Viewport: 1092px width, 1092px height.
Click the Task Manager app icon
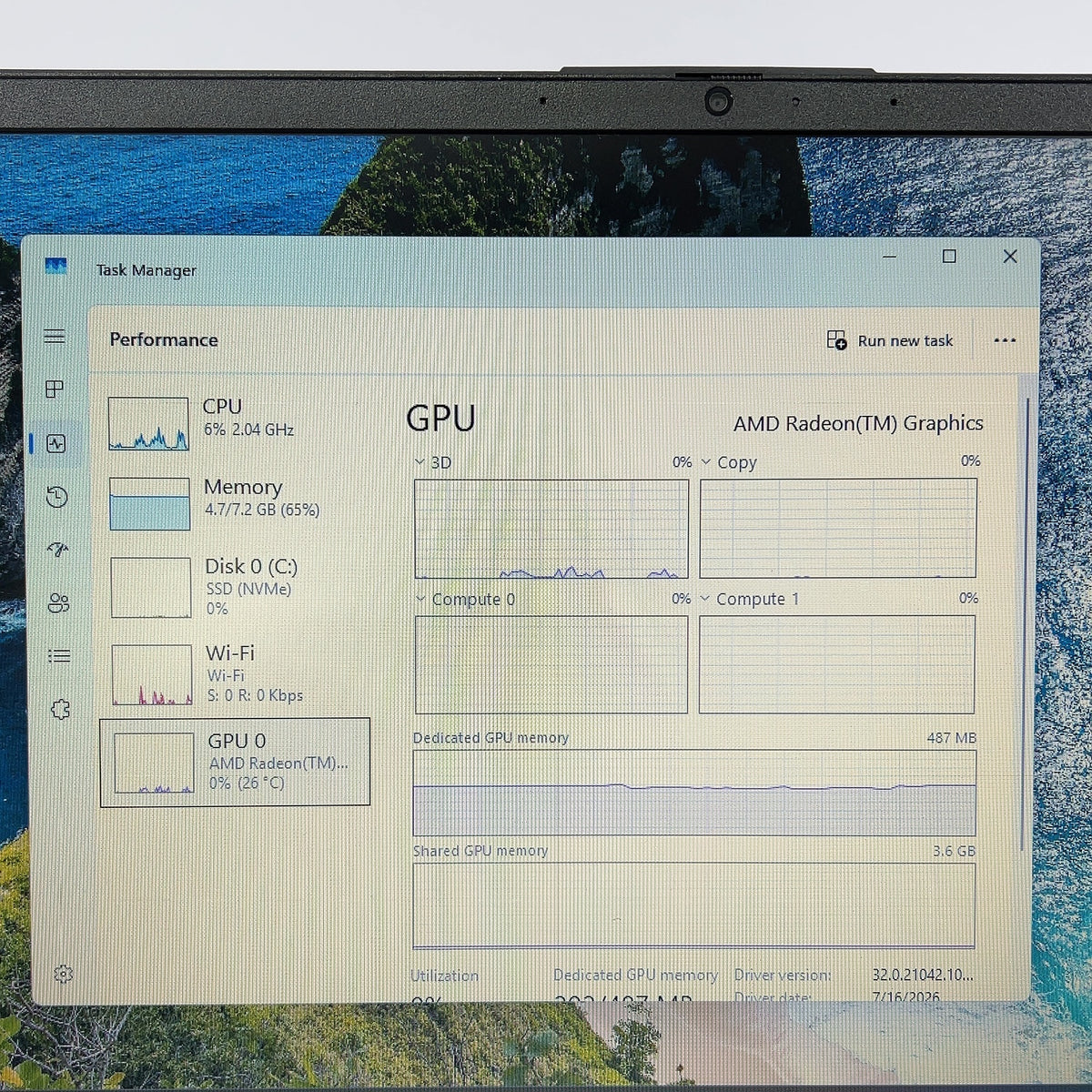[56, 267]
